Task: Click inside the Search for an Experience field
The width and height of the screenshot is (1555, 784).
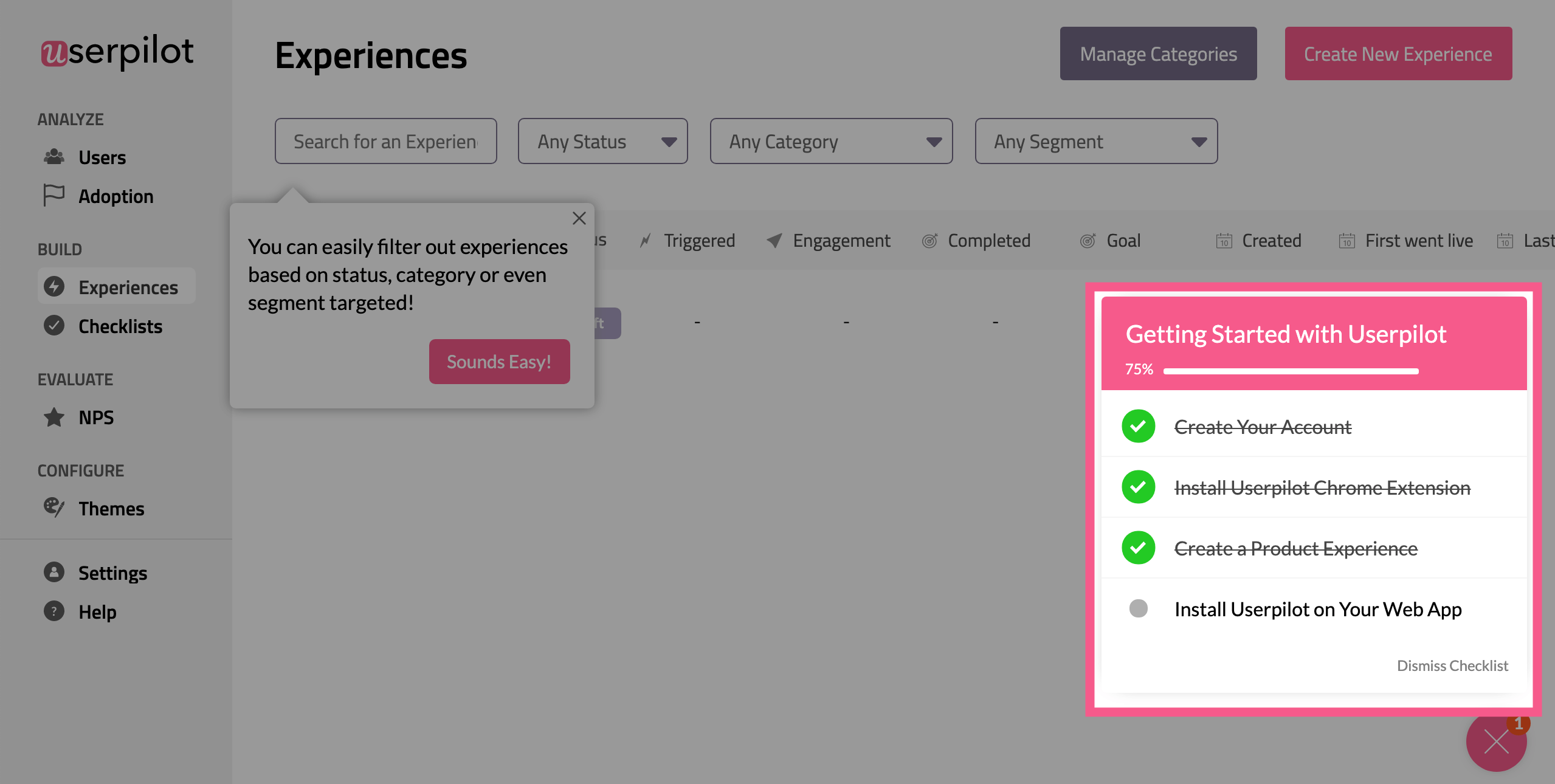Action: pyautogui.click(x=385, y=141)
